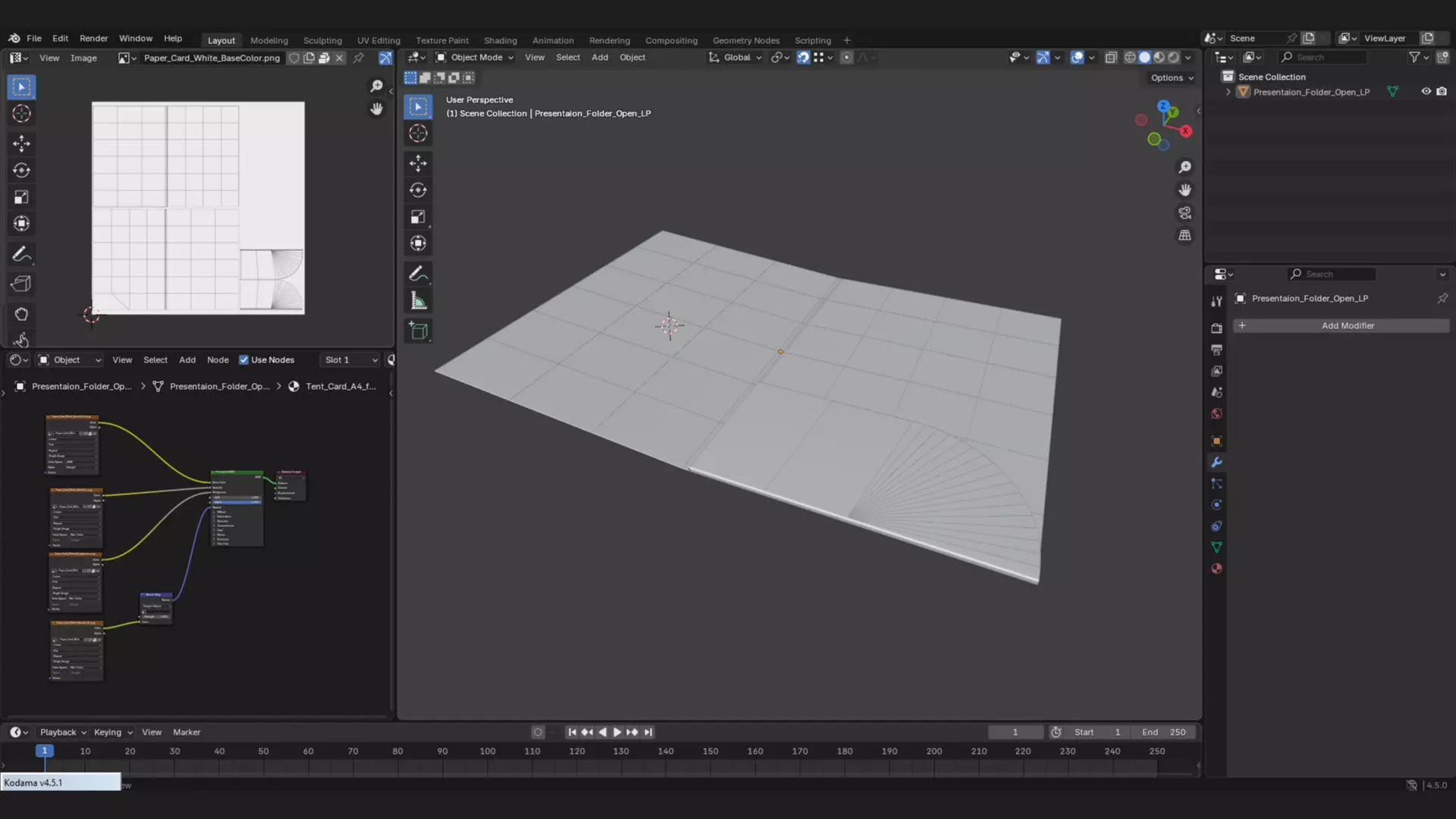The image size is (1456, 819).
Task: Open the Playback dropdown in timeline
Action: click(62, 733)
